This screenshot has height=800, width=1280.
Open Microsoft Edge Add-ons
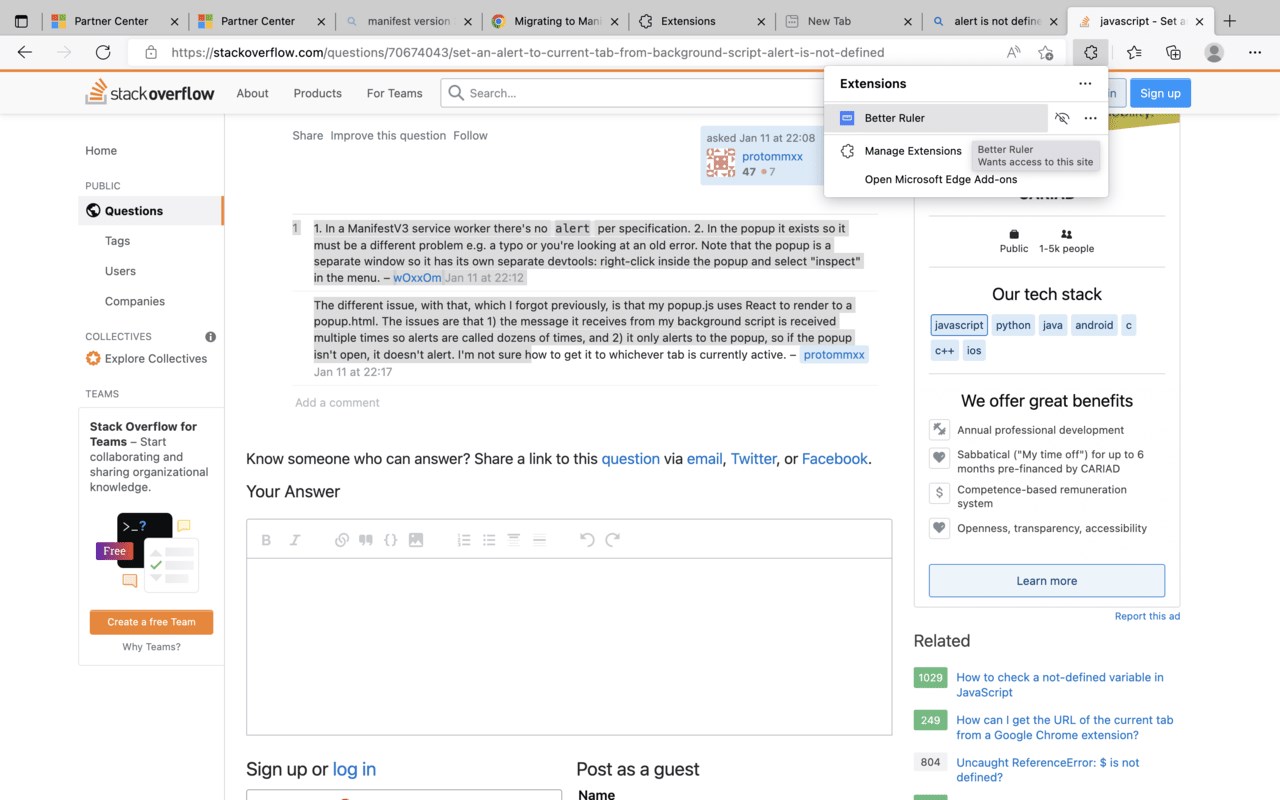[940, 180]
